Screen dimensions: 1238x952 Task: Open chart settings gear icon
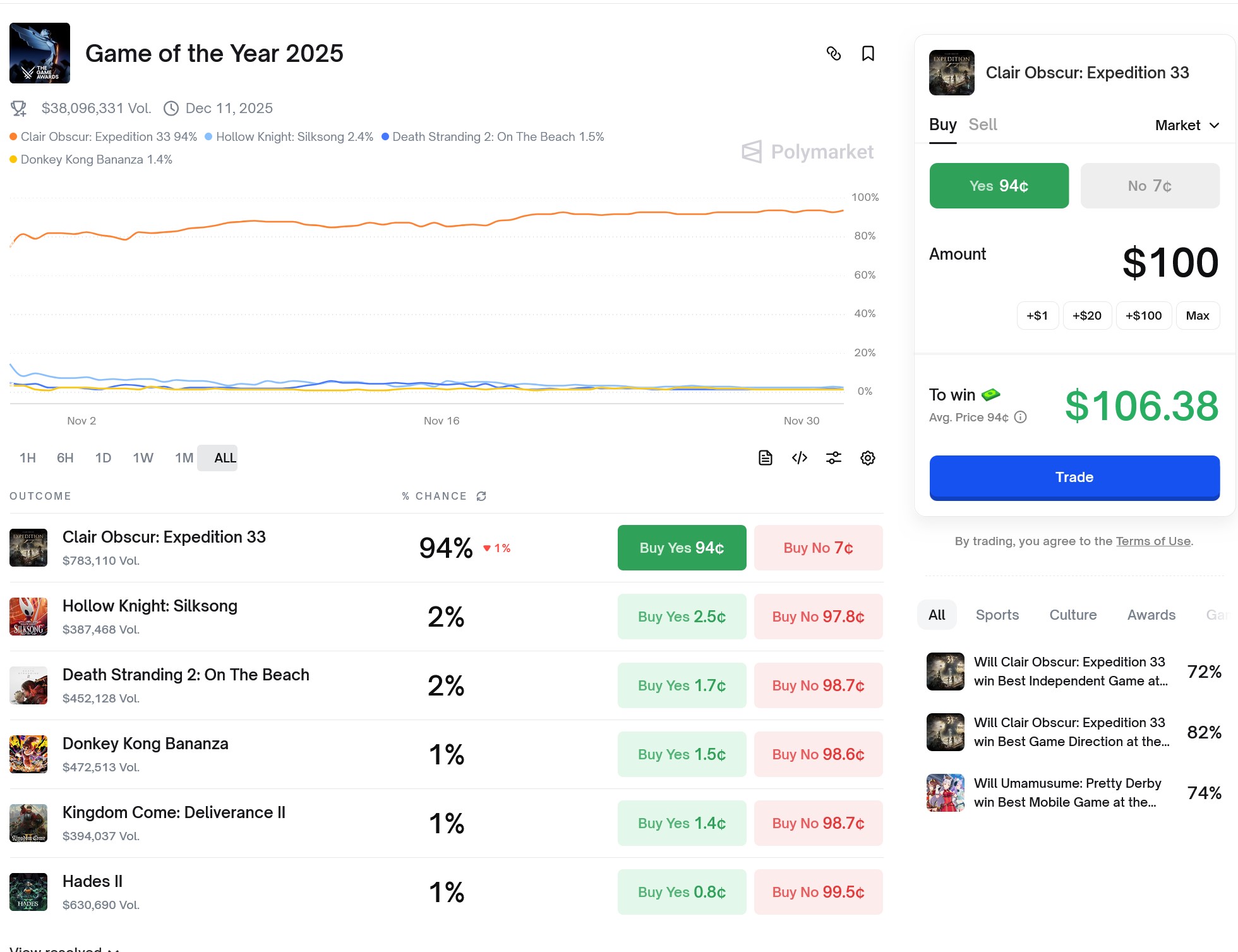tap(868, 458)
